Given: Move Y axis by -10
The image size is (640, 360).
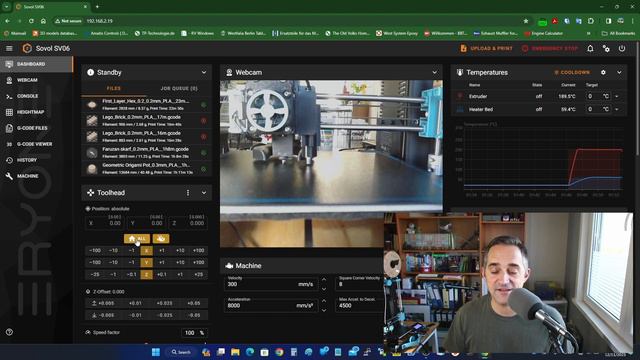Looking at the screenshot, I should click(x=113, y=262).
